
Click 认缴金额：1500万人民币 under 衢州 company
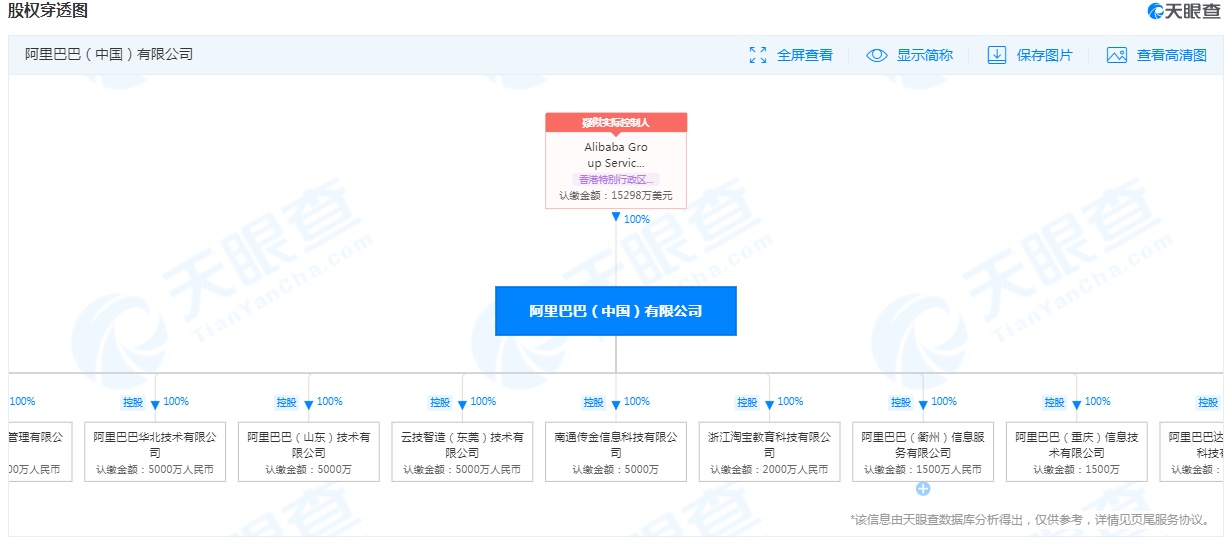[x=923, y=469]
